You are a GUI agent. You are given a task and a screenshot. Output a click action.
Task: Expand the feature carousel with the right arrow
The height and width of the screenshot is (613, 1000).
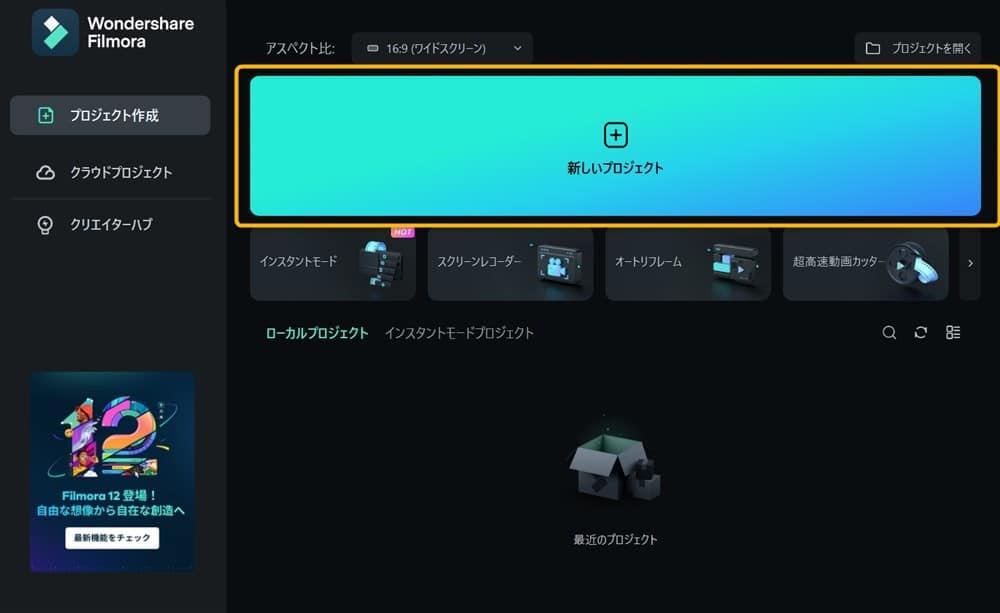[x=968, y=263]
